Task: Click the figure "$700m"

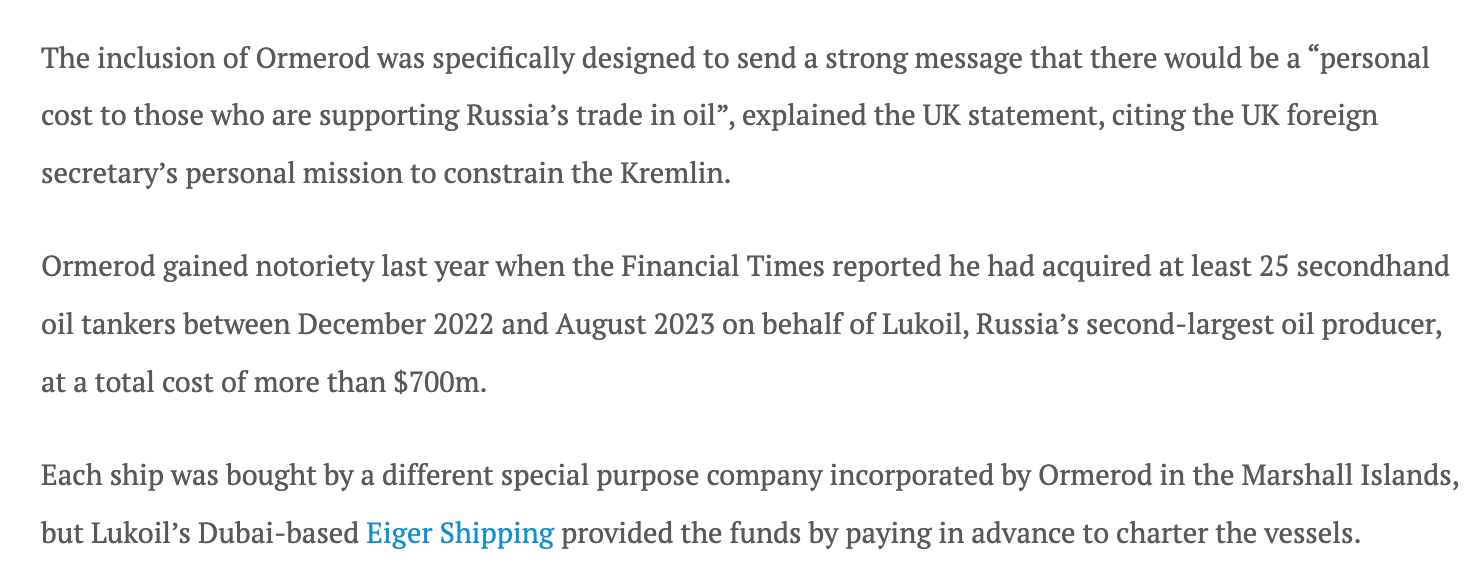Action: click(x=438, y=383)
